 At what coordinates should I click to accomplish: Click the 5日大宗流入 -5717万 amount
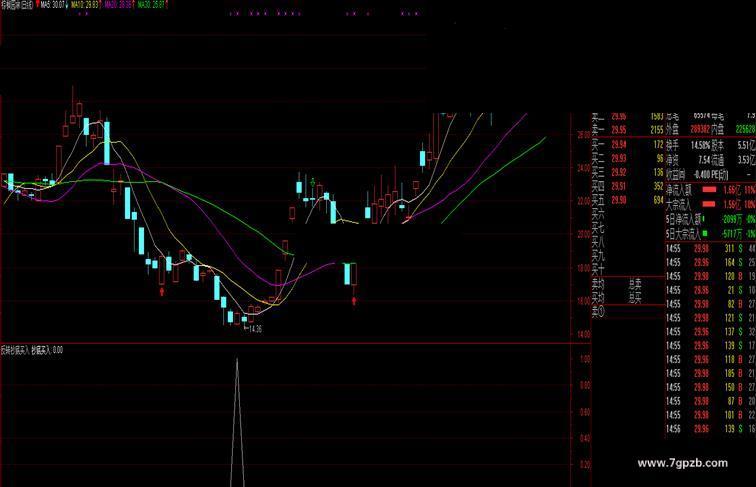[732, 233]
